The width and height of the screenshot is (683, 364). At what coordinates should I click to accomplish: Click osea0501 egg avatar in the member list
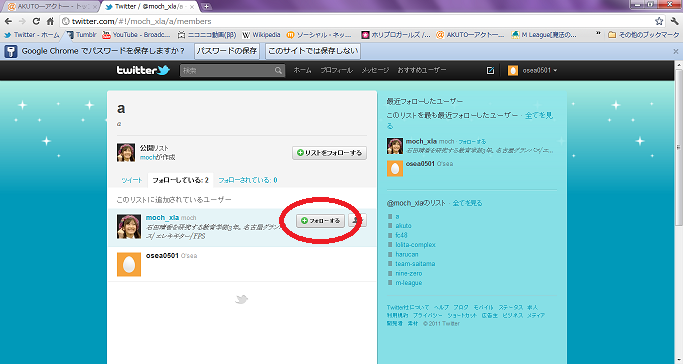pyautogui.click(x=129, y=264)
